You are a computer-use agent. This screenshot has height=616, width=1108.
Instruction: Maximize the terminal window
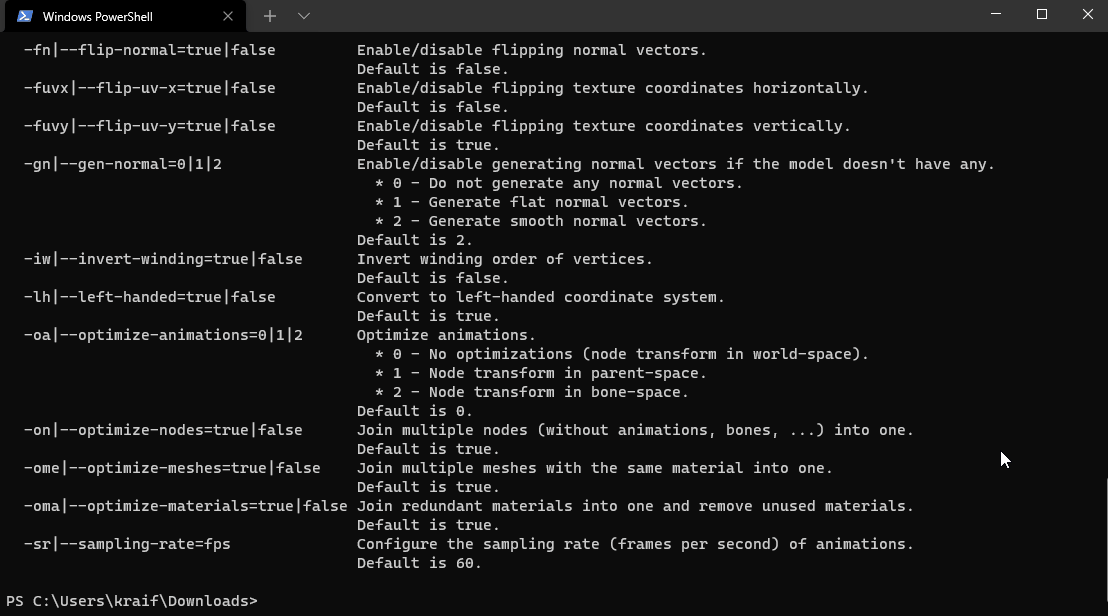tap(1042, 14)
